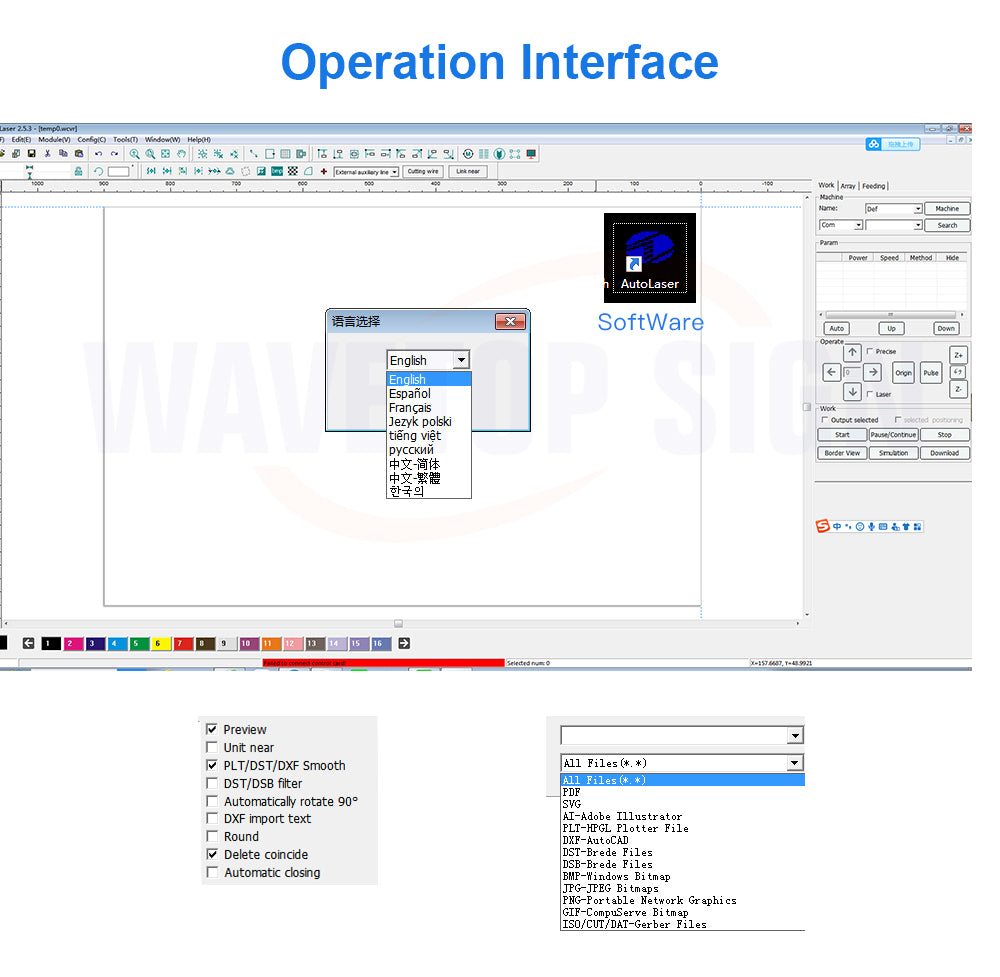This screenshot has height=977, width=1000.
Task: Check the Unit near option
Action: (212, 748)
